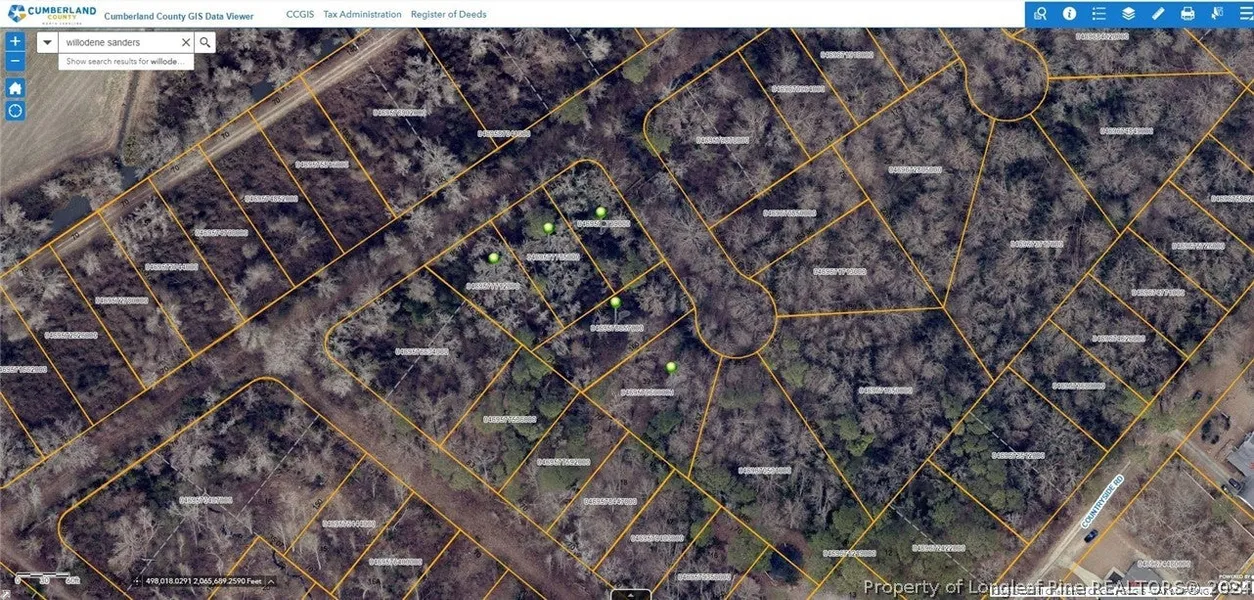The image size is (1254, 600).
Task: Open the Layer List widget
Action: (x=1128, y=14)
